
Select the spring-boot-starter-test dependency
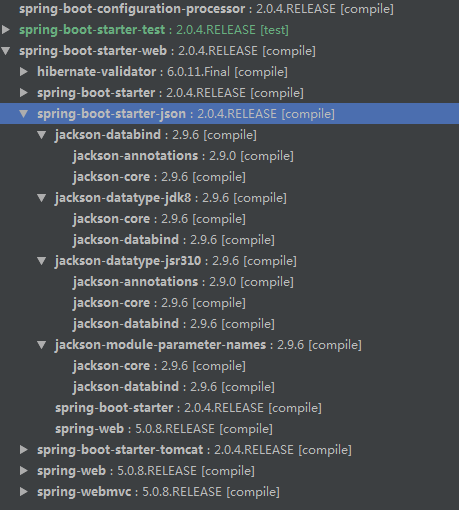[154, 30]
